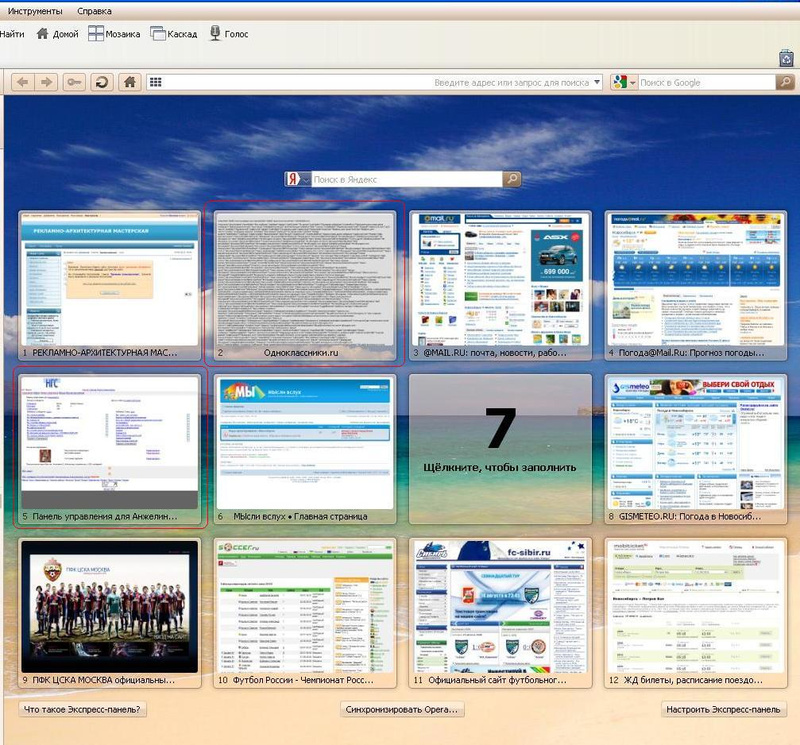Click the Синхронизировать Opera button
Viewport: 800px width, 745px height.
coord(402,709)
